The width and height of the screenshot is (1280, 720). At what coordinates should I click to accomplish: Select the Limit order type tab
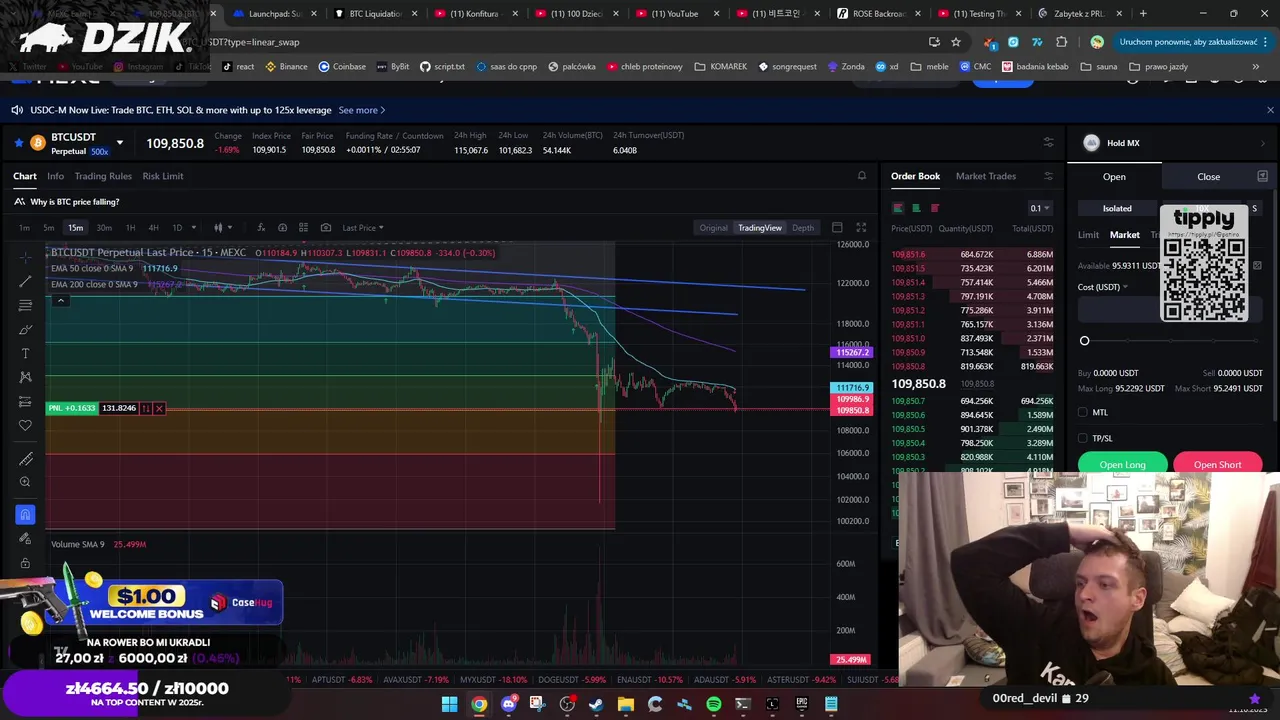1088,235
